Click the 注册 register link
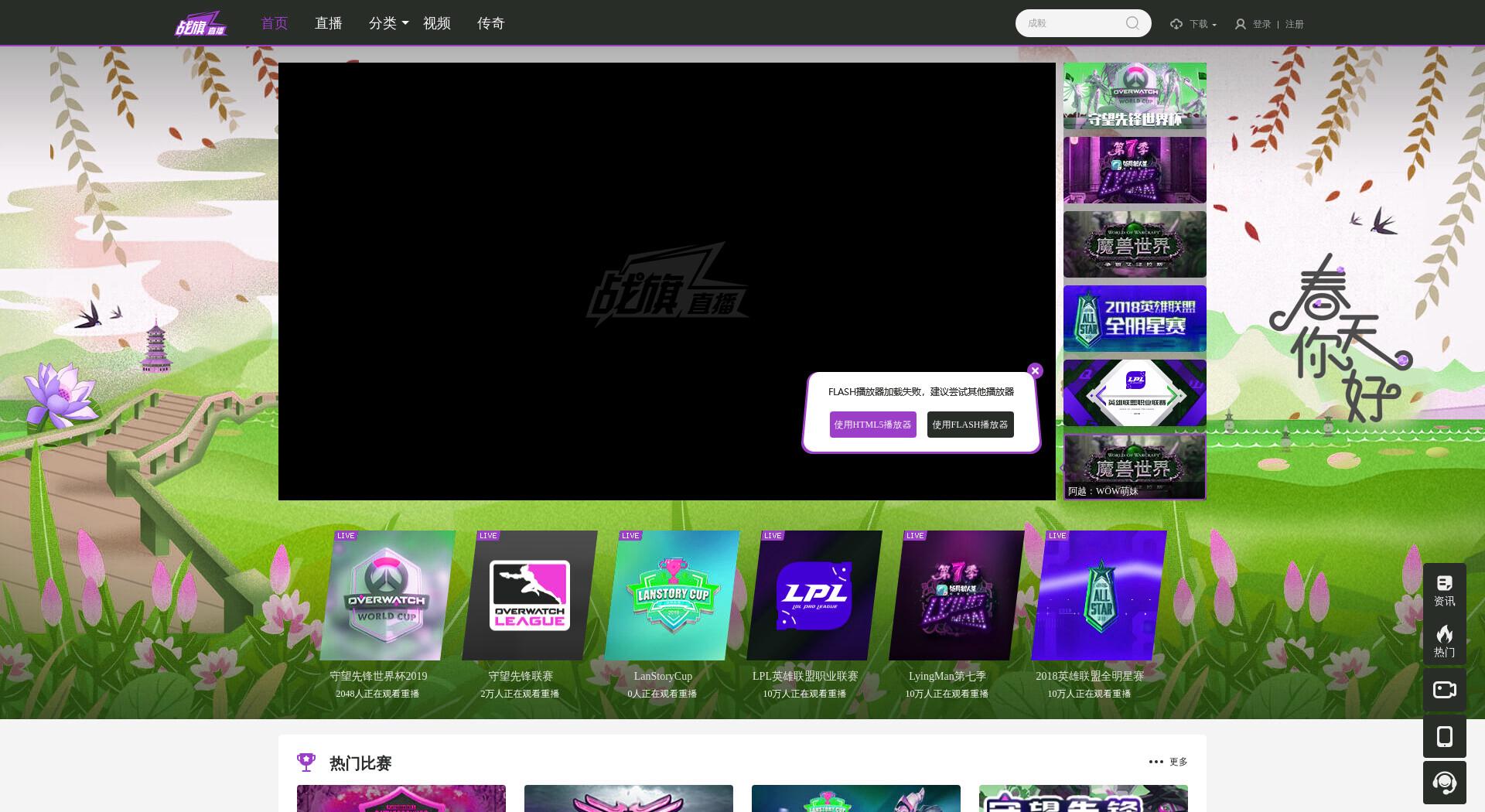 (x=1295, y=24)
